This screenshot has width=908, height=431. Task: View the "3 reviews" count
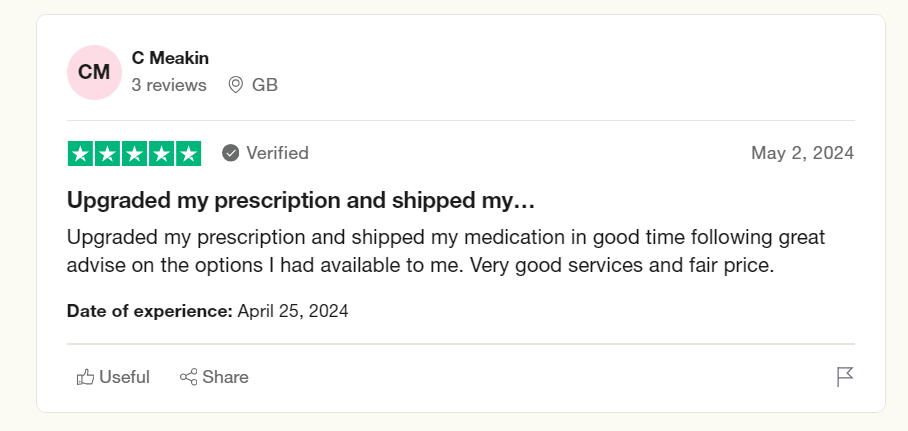pyautogui.click(x=169, y=85)
